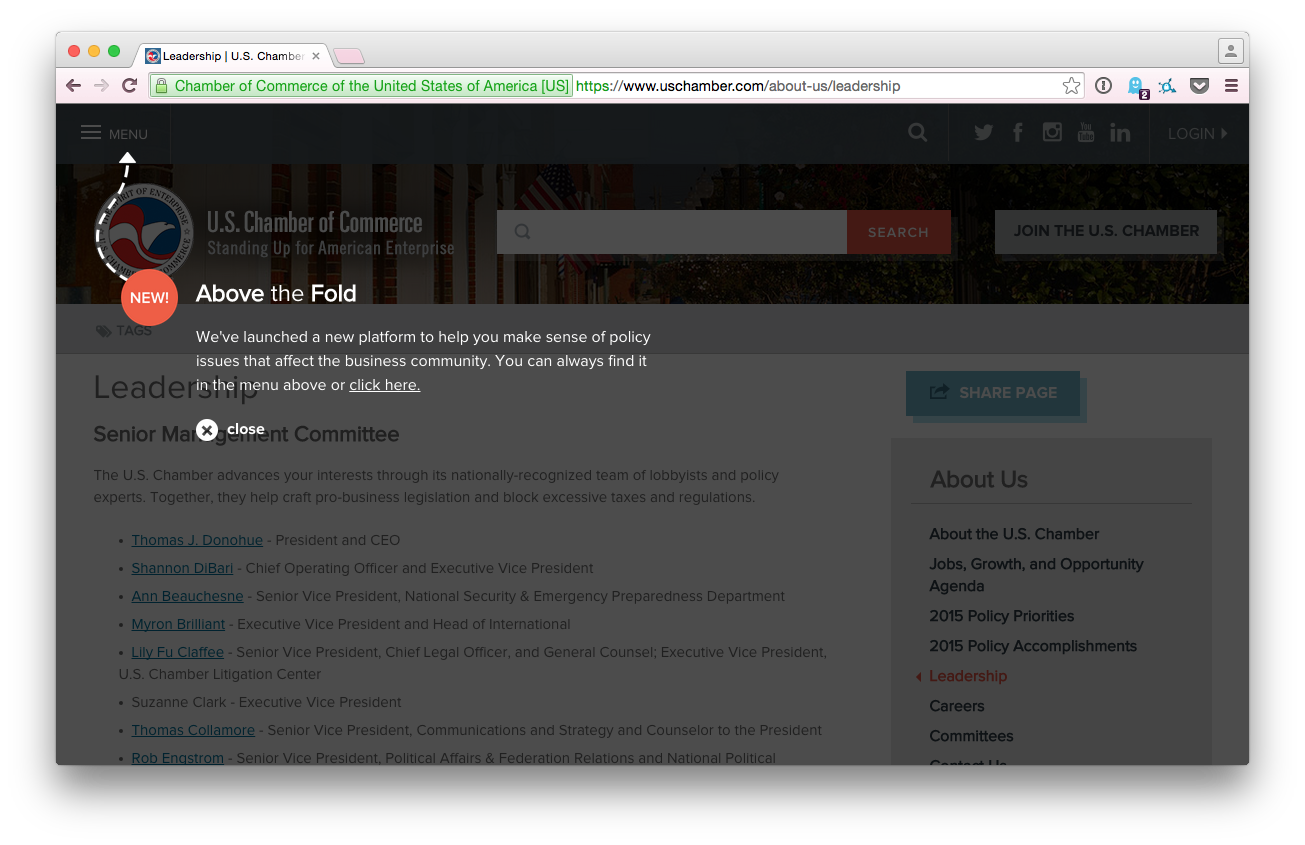
Task: Open the Facebook icon link
Action: click(x=1018, y=133)
